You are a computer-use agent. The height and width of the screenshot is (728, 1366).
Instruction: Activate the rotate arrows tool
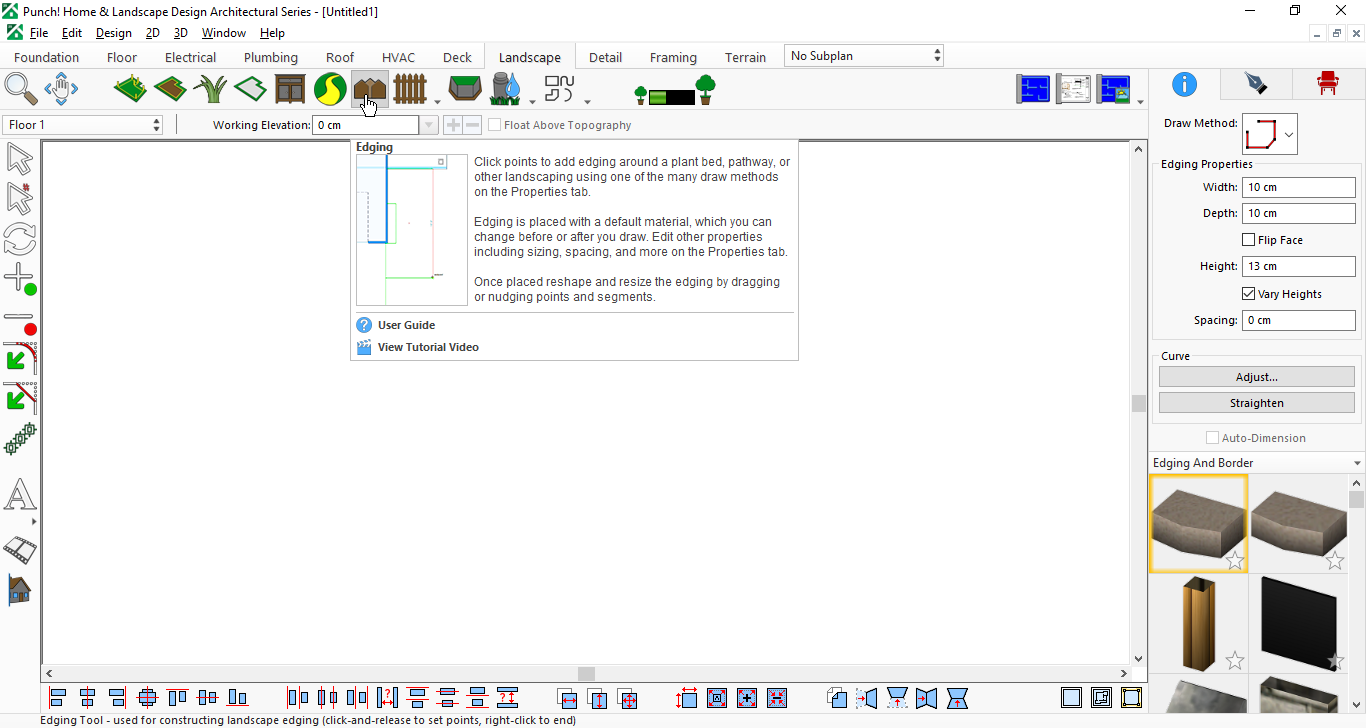pyautogui.click(x=20, y=239)
